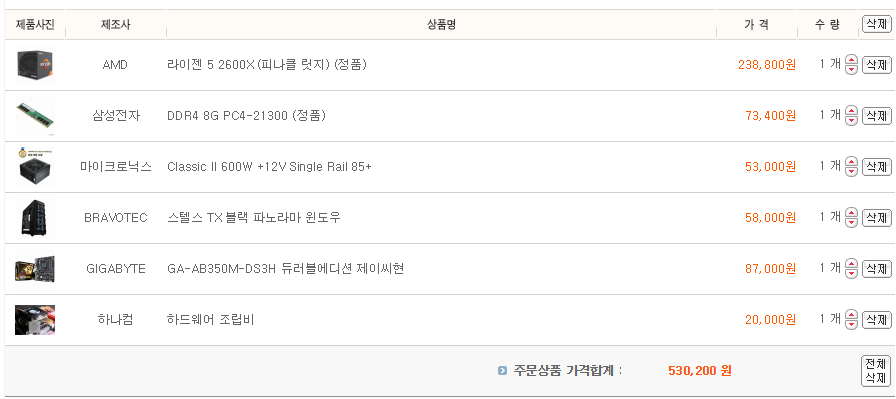The image size is (896, 399).
Task: Delete the 마이크로닉스 Classic II row
Action: click(877, 166)
